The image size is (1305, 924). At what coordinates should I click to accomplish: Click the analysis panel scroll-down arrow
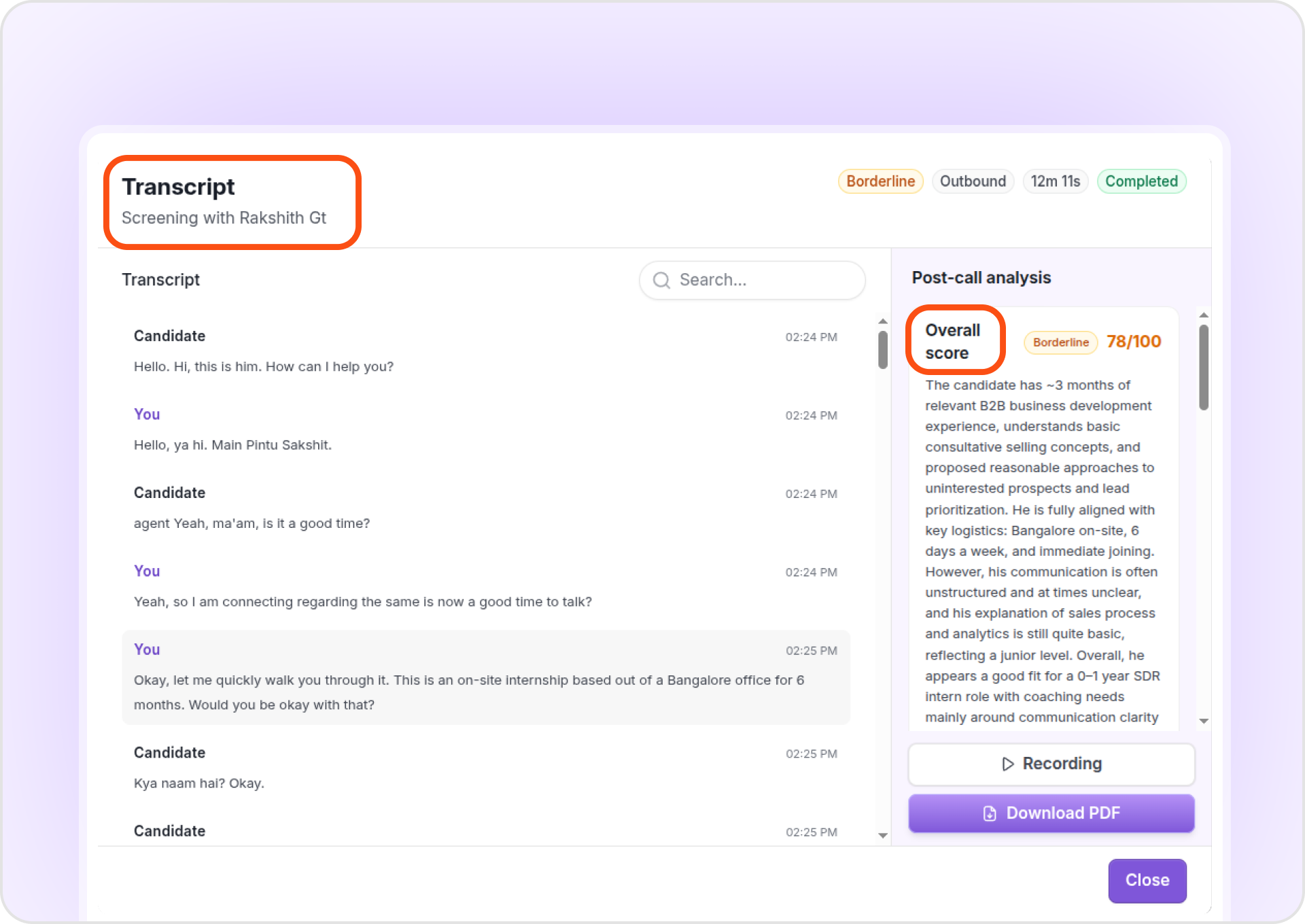click(1204, 721)
